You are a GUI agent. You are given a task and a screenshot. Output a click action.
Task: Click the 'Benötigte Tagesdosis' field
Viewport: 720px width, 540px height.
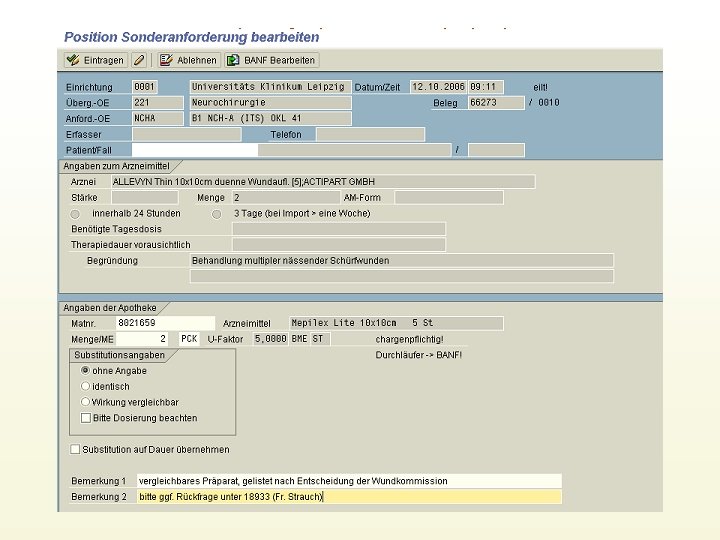(339, 229)
